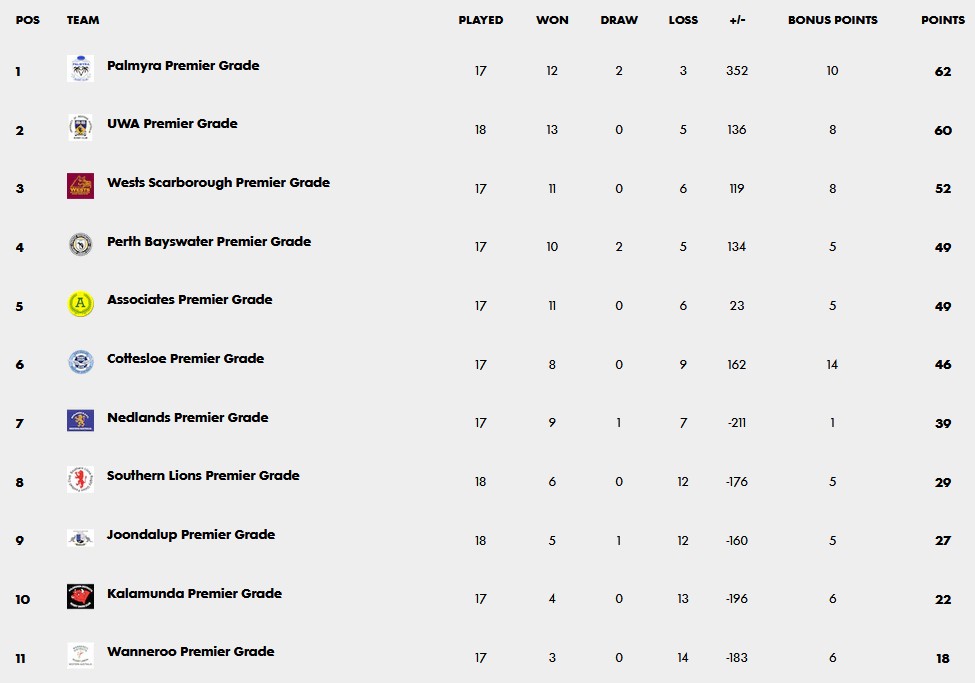The image size is (975, 683).
Task: Click the Wanneroo club logo
Action: pos(80,656)
